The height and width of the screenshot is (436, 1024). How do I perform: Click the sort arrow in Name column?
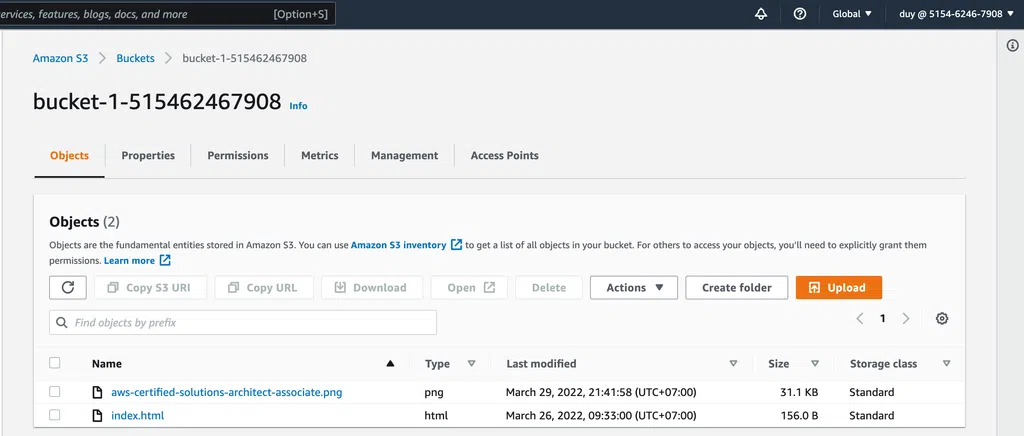[391, 364]
